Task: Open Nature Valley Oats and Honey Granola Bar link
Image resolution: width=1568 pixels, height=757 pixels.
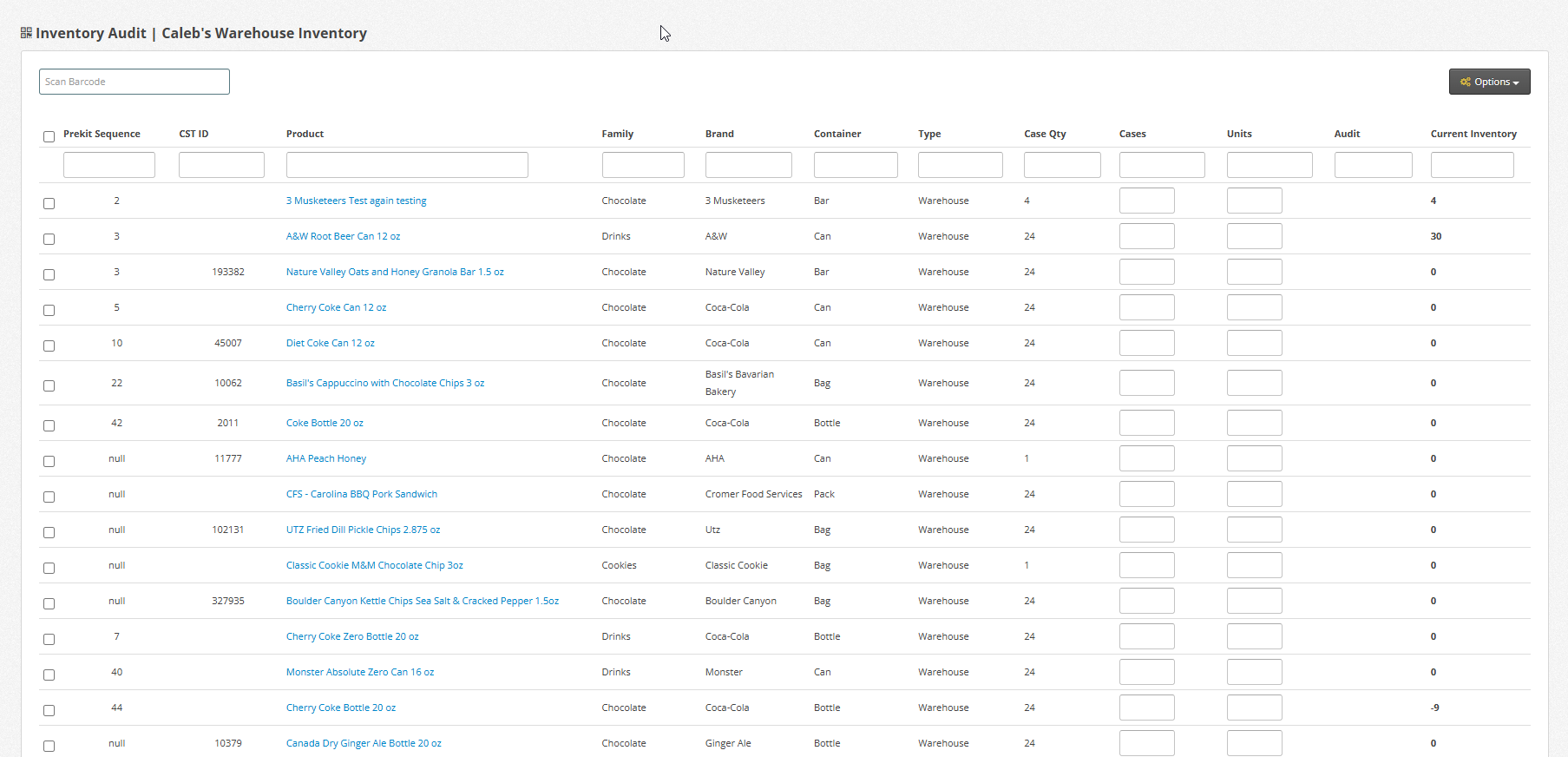Action: point(395,272)
